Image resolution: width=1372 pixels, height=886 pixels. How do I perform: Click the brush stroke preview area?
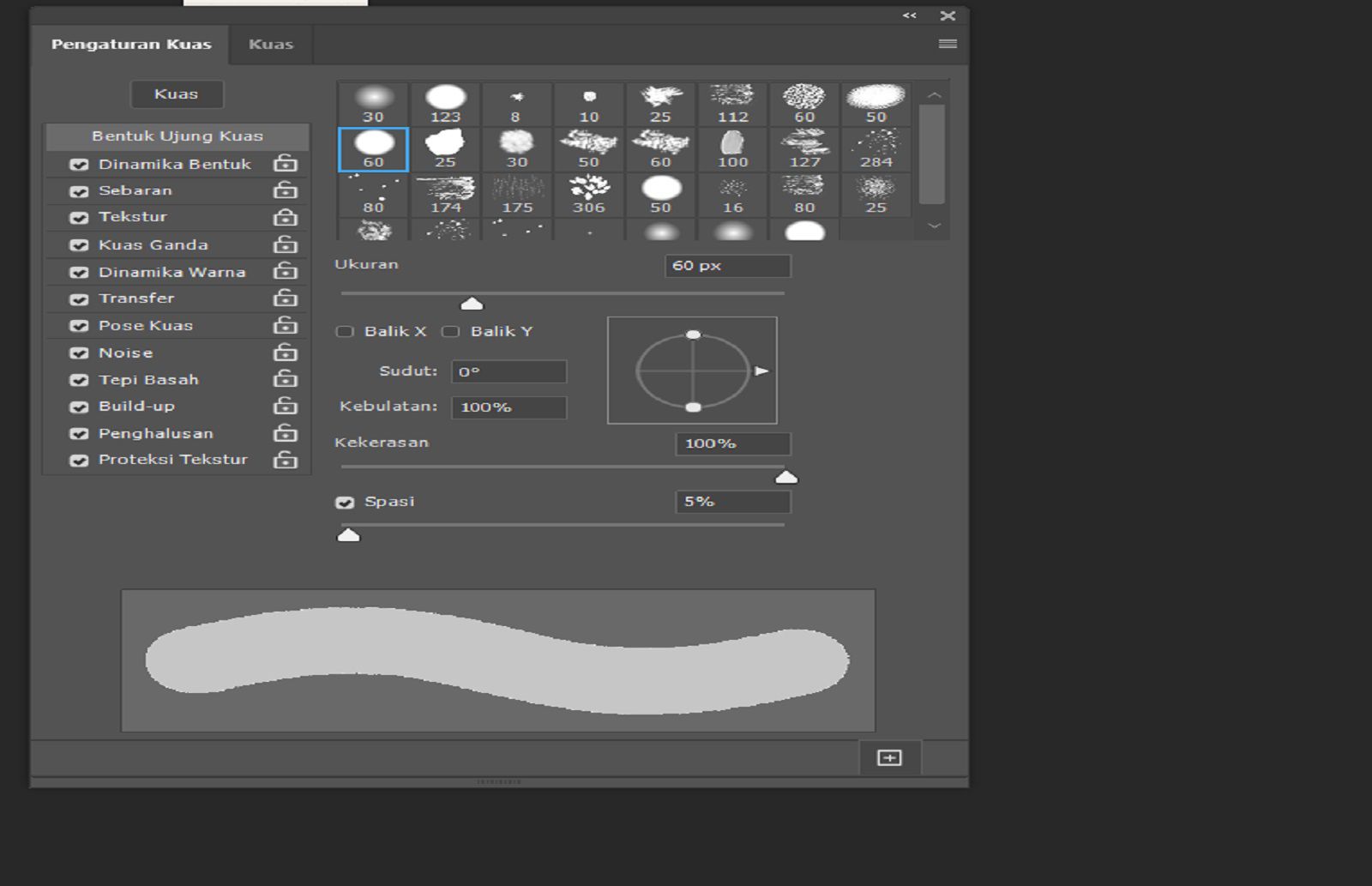pos(498,660)
